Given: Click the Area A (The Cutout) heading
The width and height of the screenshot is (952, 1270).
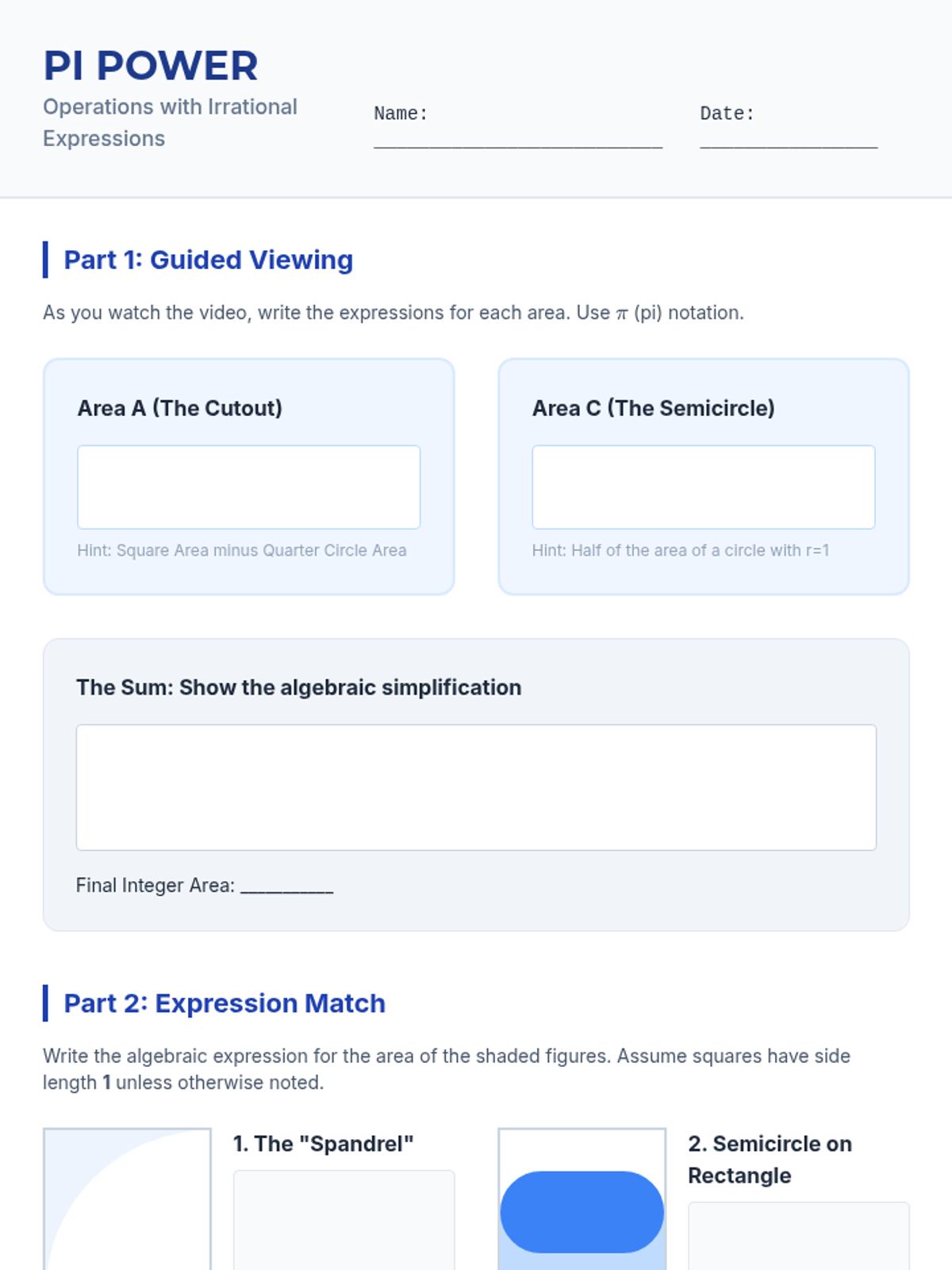Looking at the screenshot, I should tap(180, 408).
